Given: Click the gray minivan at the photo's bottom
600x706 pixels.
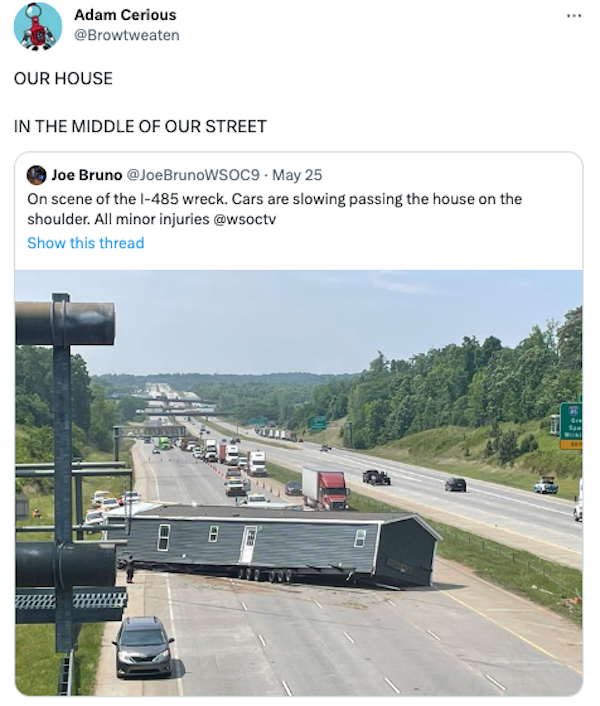Looking at the screenshot, I should (x=143, y=645).
